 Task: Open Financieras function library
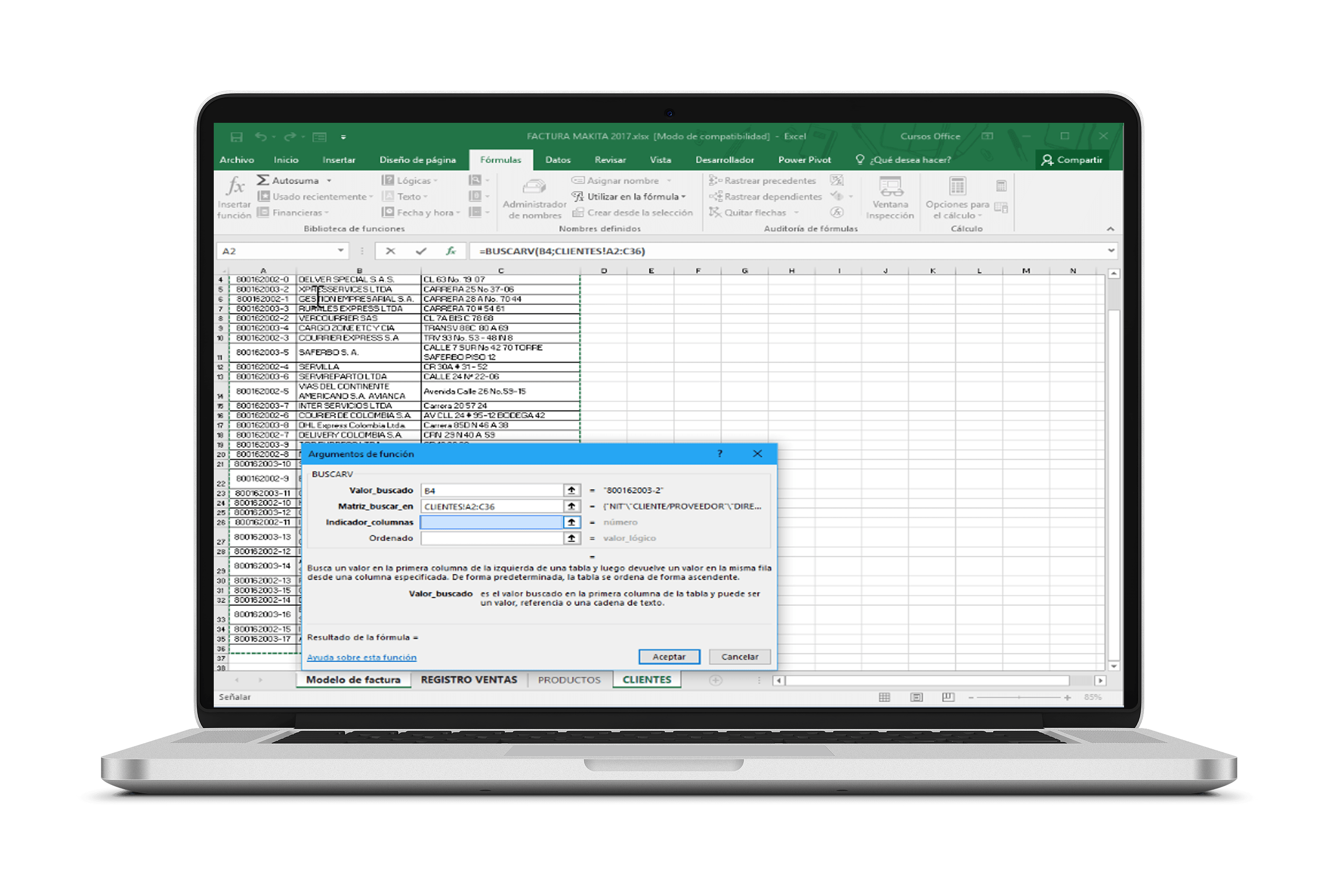pyautogui.click(x=293, y=212)
